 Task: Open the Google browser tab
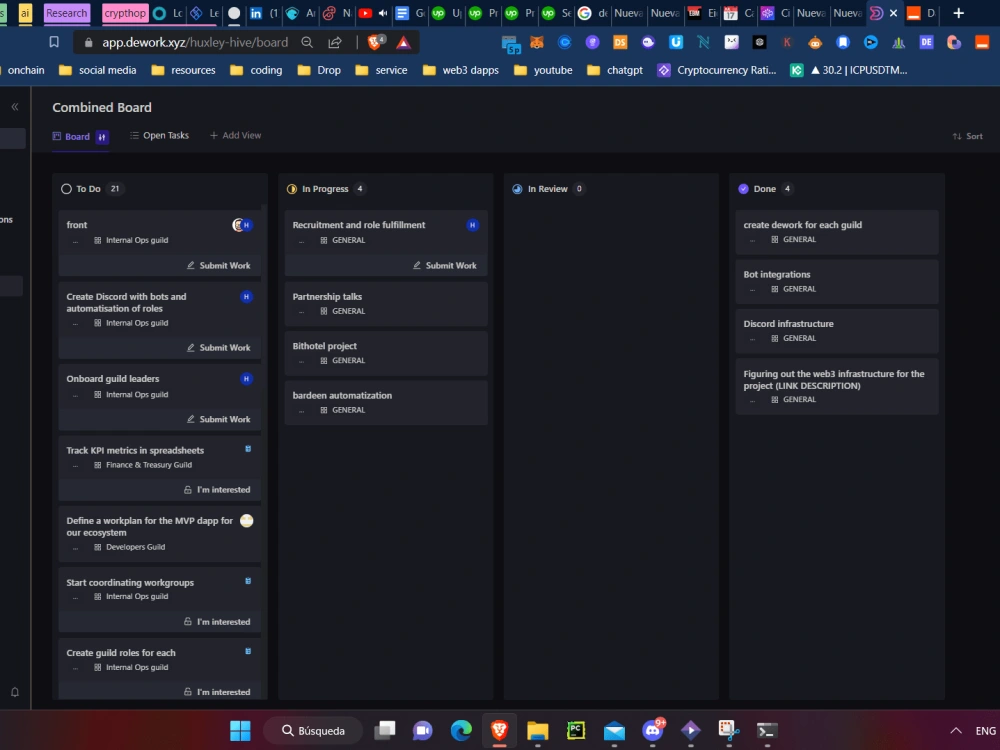point(593,13)
